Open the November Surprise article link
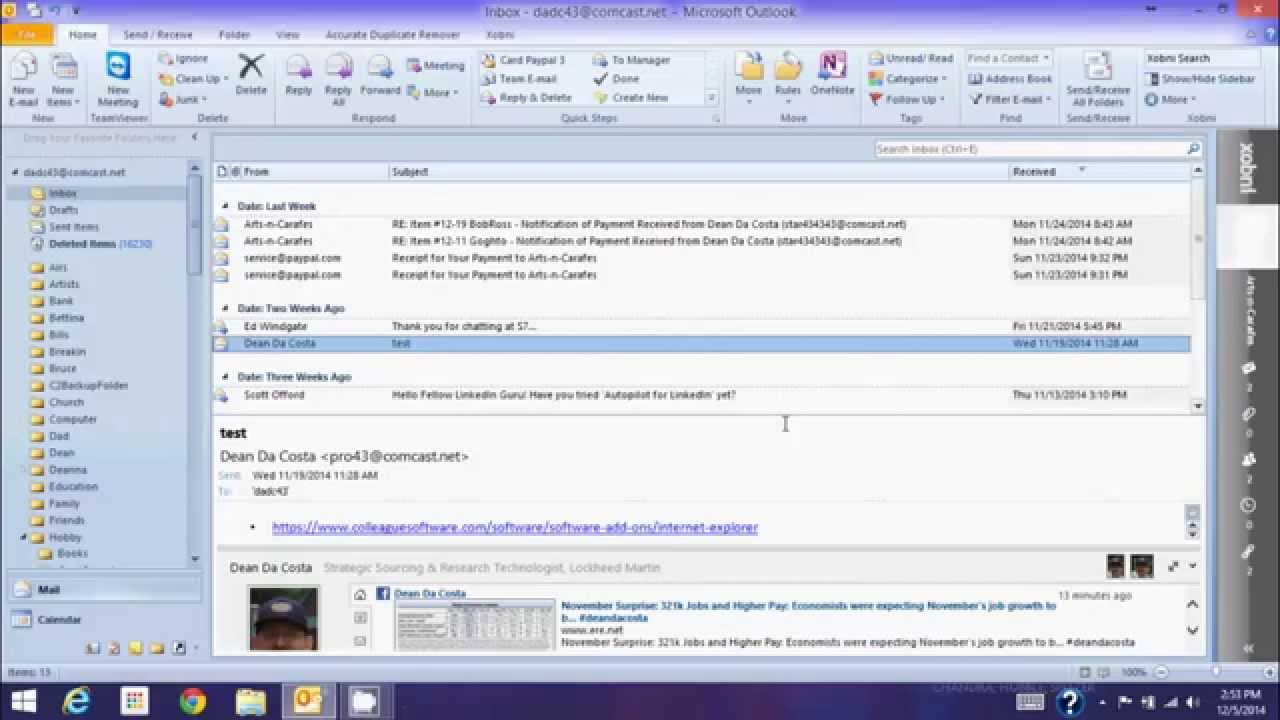 click(x=808, y=611)
